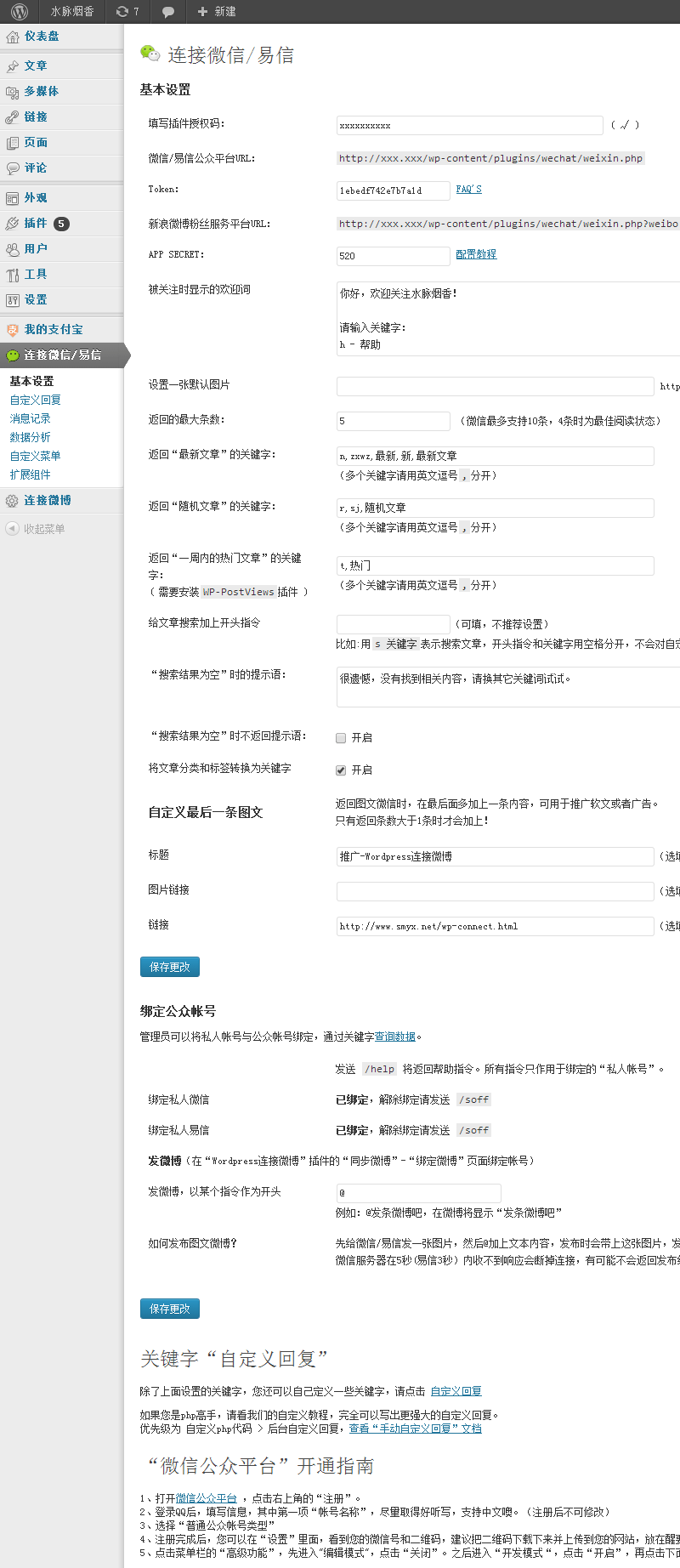Click the 图片链接 input field
The height and width of the screenshot is (1568, 680).
496,891
